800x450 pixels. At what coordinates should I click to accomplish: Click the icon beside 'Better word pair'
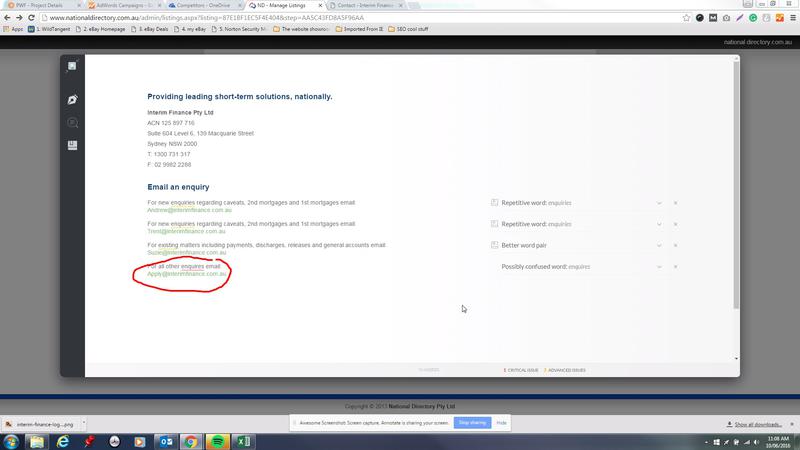point(494,245)
